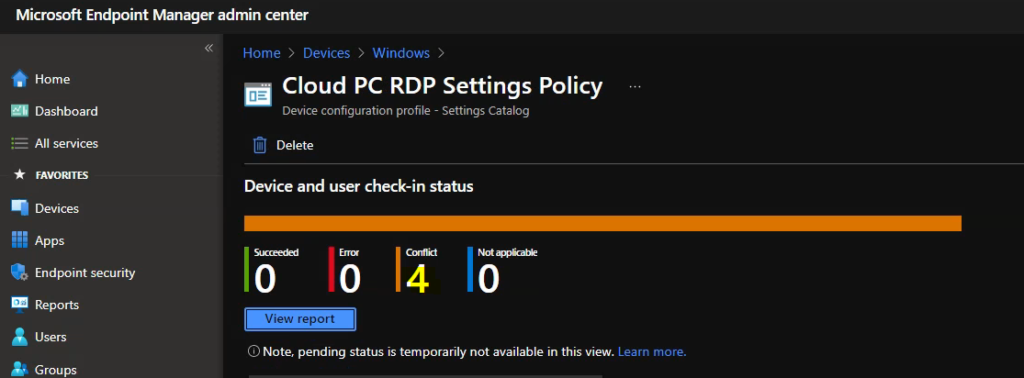
Task: Click the Devices icon in sidebar
Action: [x=20, y=208]
